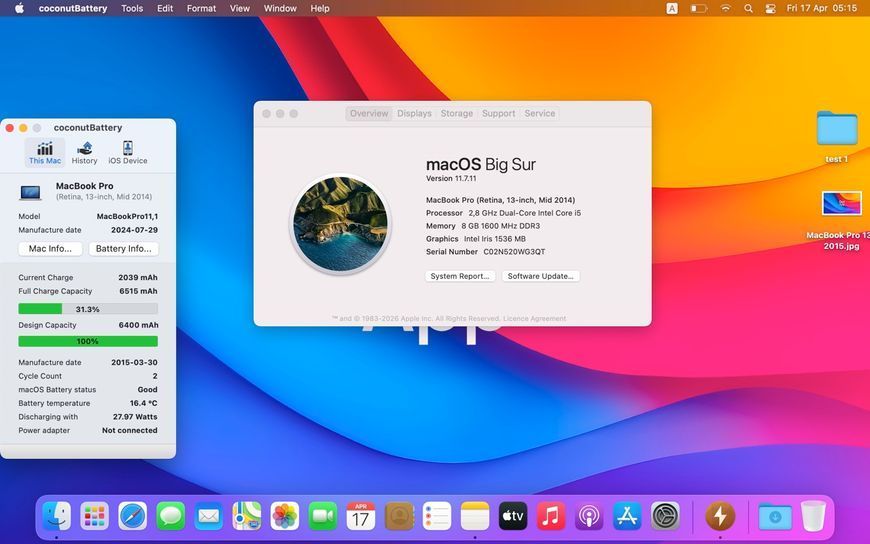Screen dimensions: 870x544
Task: Launch Podcasts from the Dock
Action: click(x=589, y=516)
